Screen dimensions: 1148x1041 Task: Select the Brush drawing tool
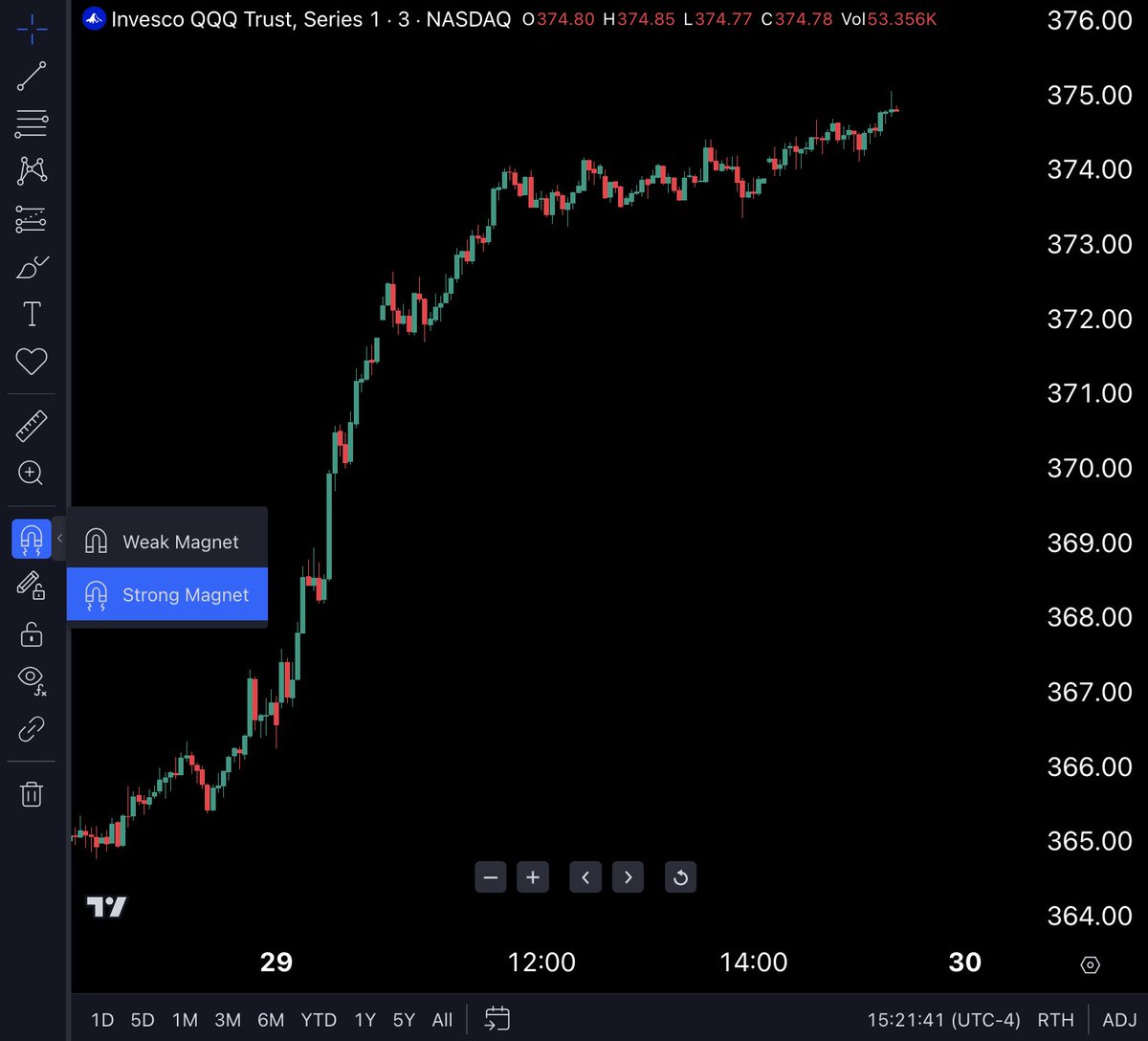pyautogui.click(x=32, y=268)
